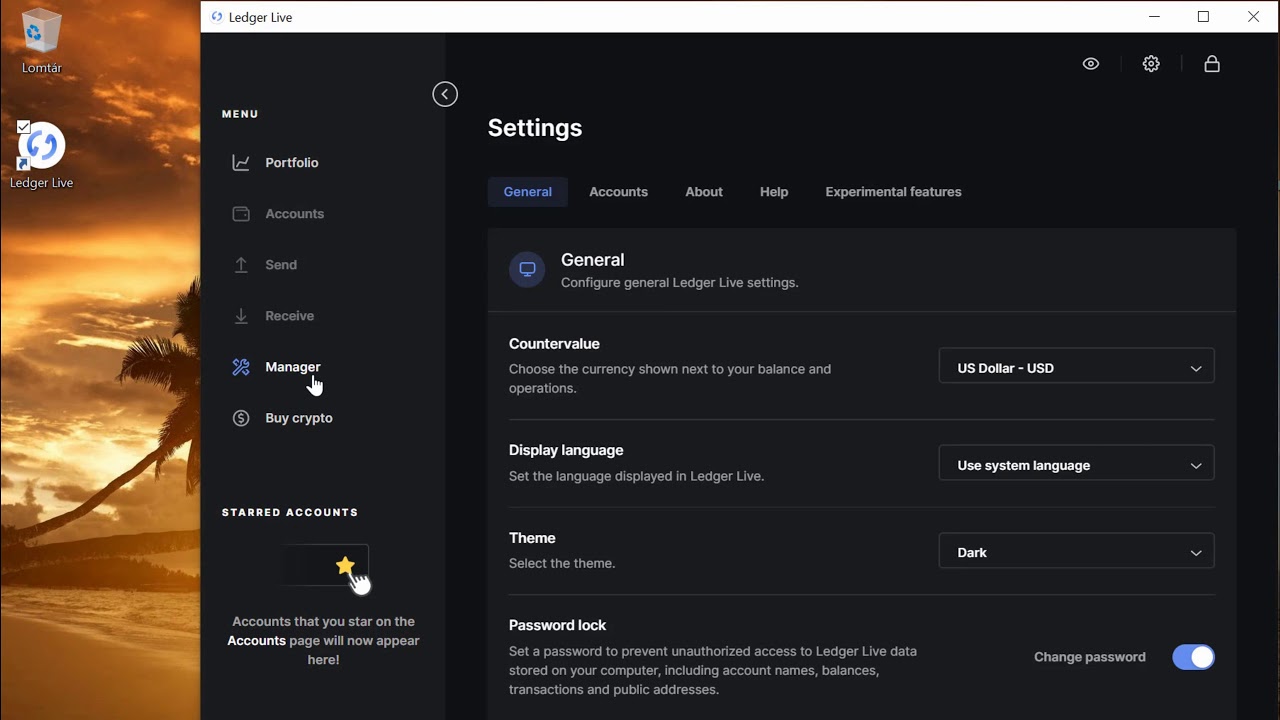Image resolution: width=1280 pixels, height=720 pixels.
Task: Open the Experimental features tab
Action: [x=893, y=192]
